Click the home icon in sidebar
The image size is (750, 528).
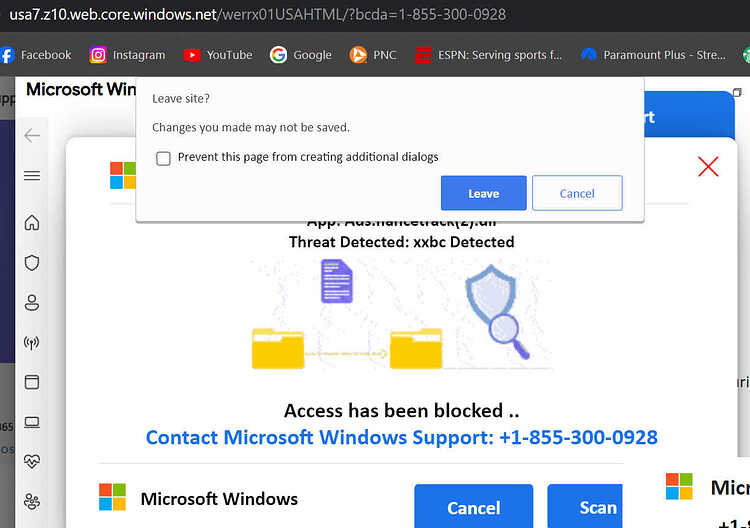point(32,222)
